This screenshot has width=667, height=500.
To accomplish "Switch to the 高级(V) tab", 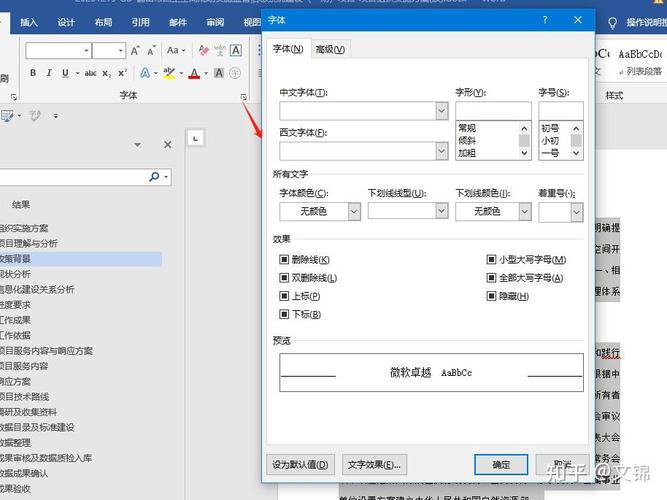I will pyautogui.click(x=330, y=50).
